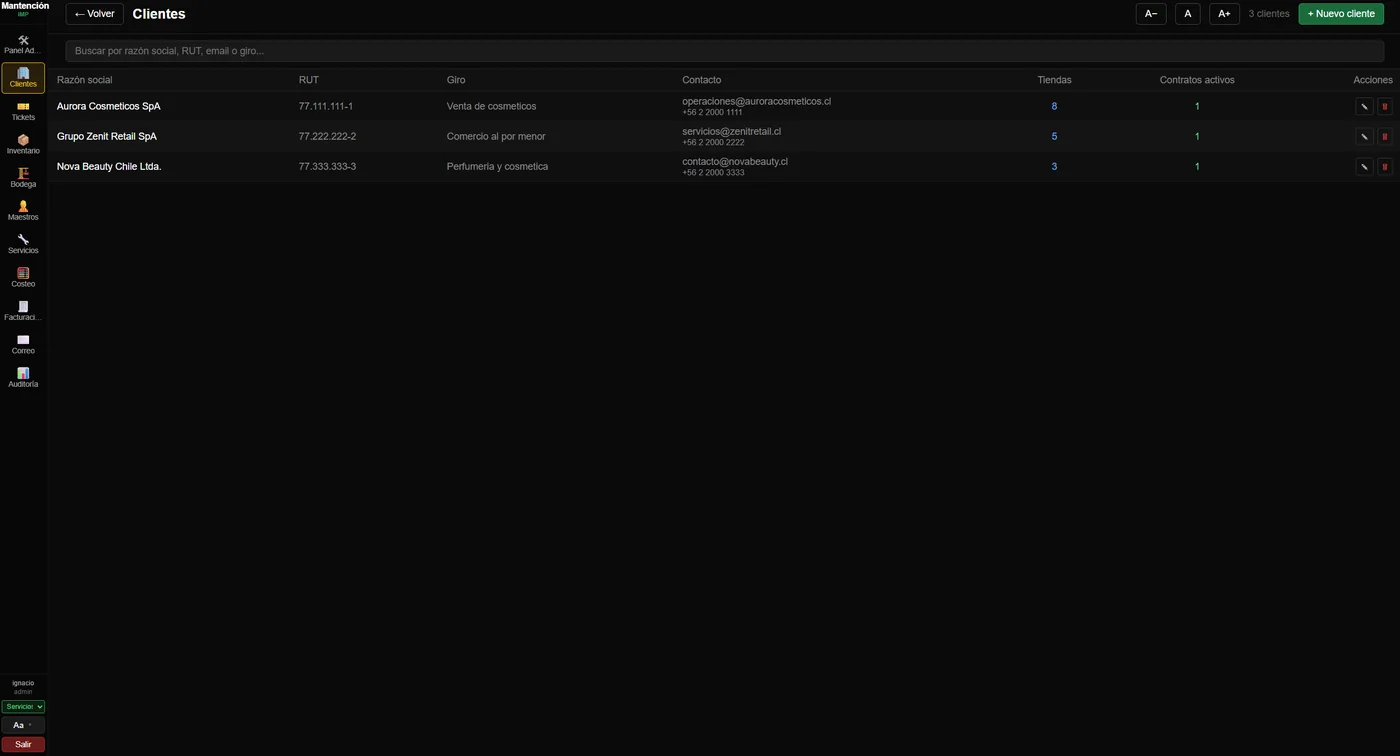
Task: Log out with the Salir button
Action: 23,744
